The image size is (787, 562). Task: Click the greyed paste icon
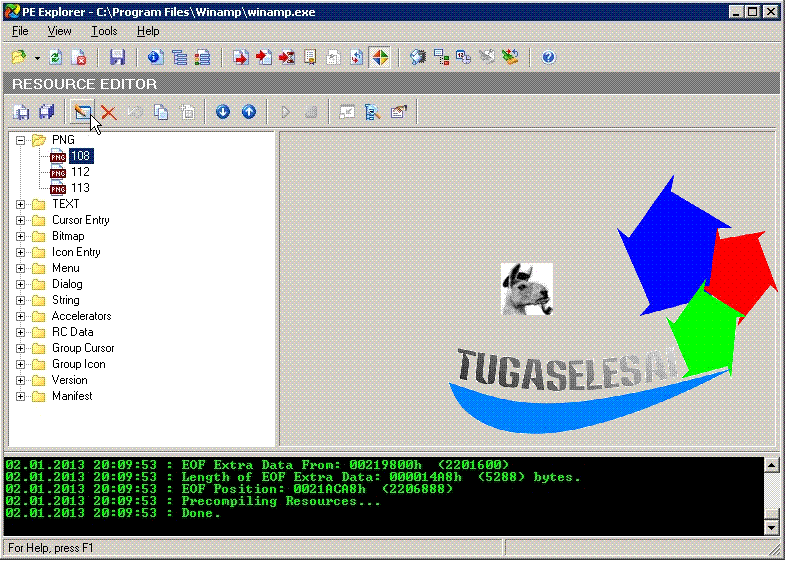(x=188, y=112)
